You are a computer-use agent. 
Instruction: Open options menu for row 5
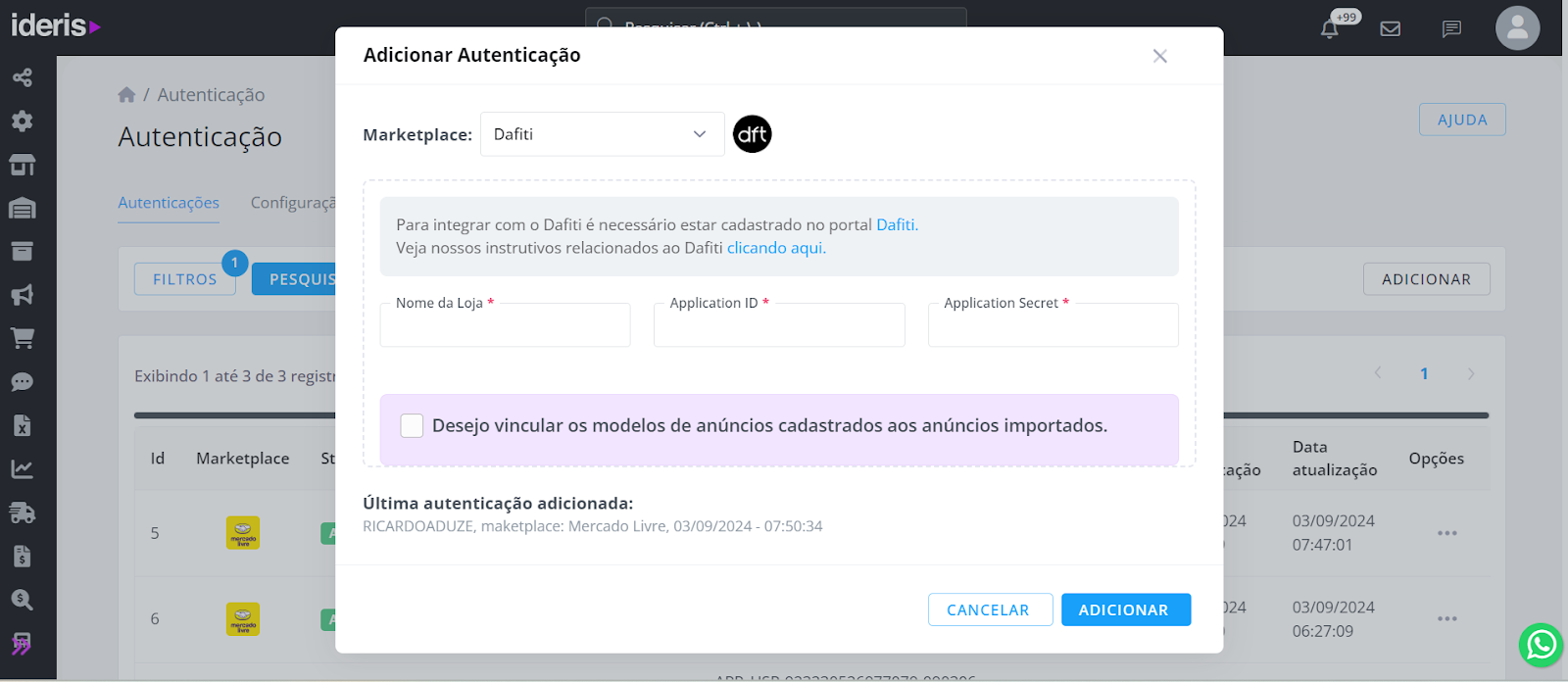coord(1447,533)
